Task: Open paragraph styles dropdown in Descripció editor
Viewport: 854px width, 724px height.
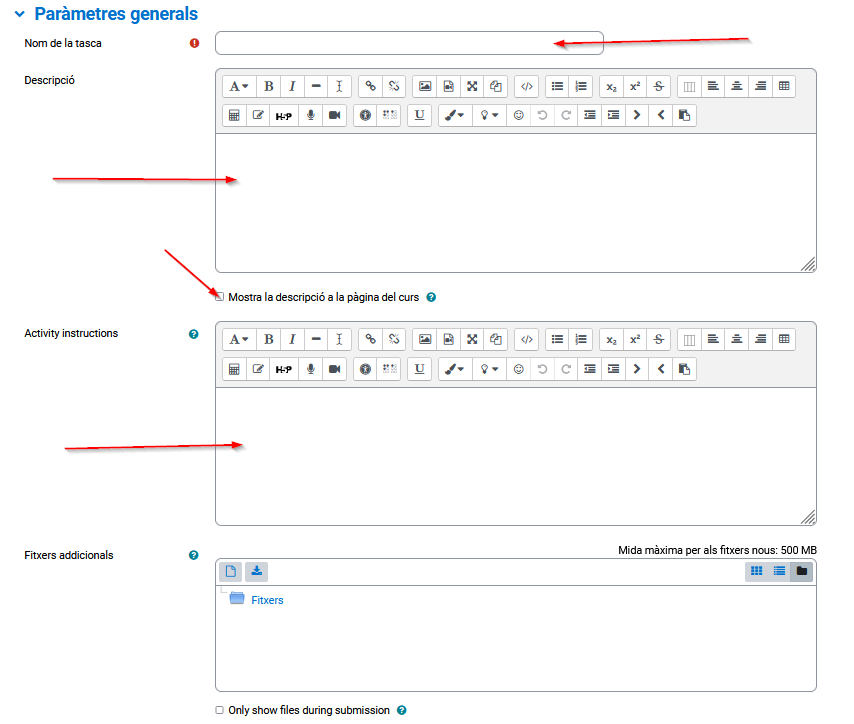Action: click(238, 86)
